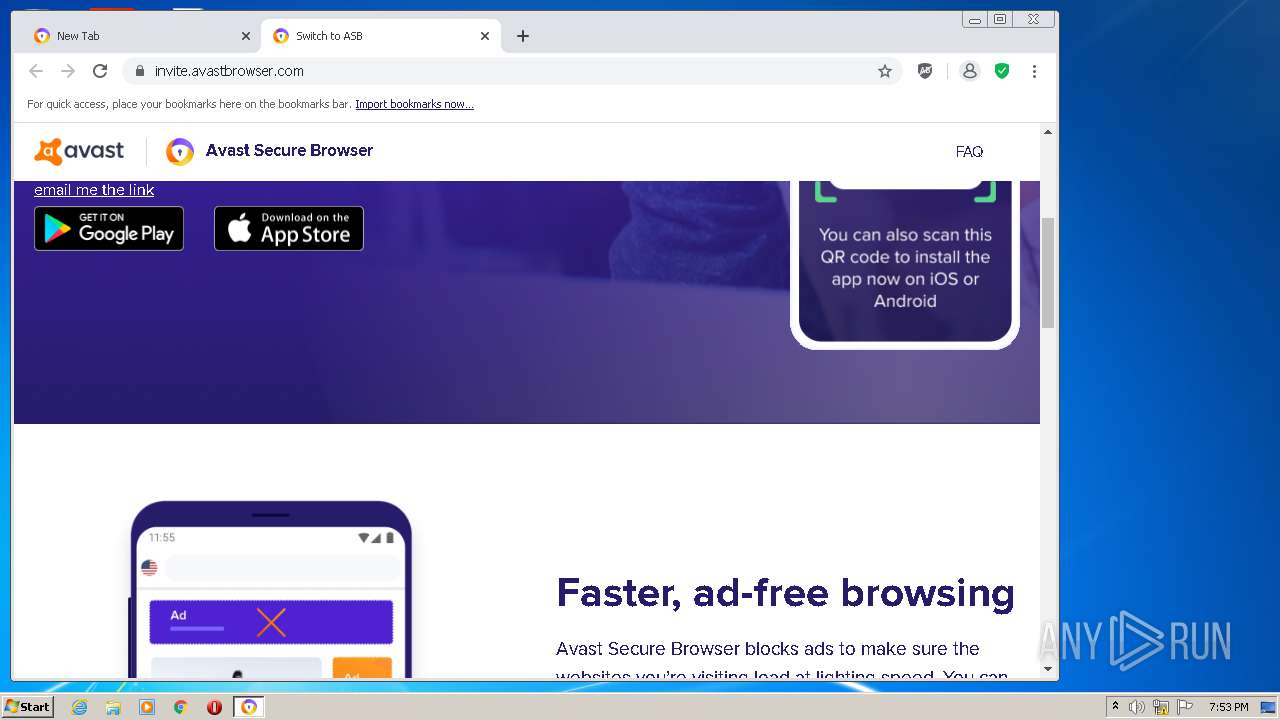Click the address bar URL field
Image resolution: width=1280 pixels, height=720 pixels.
click(510, 71)
